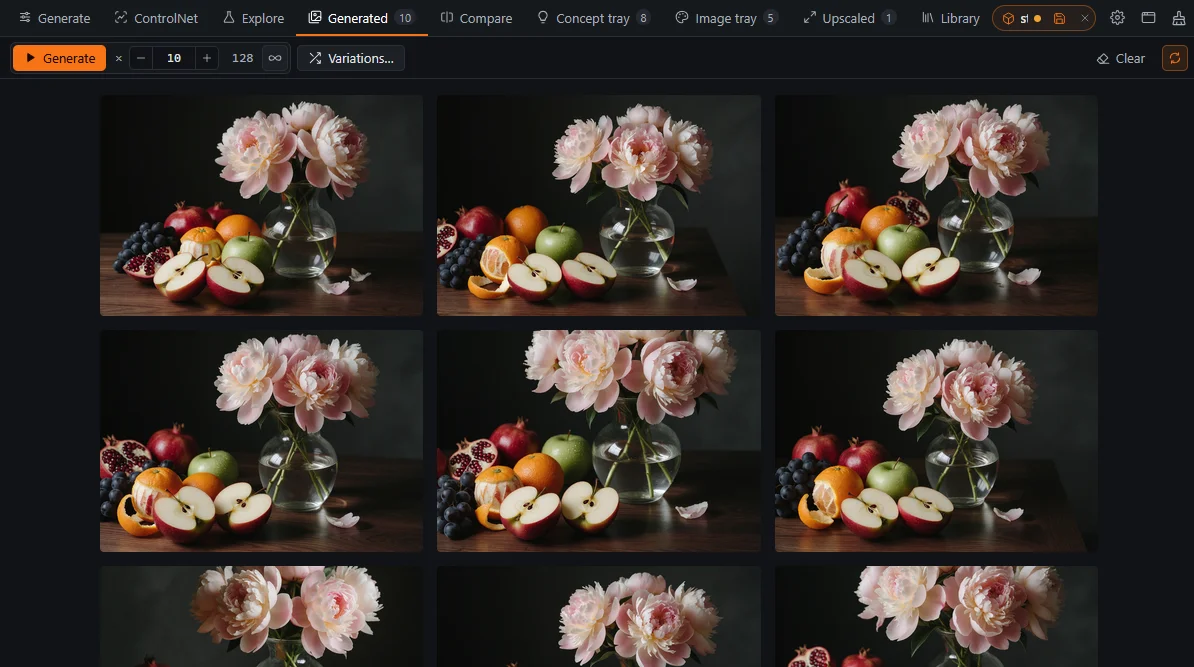Set batch count to 128

tap(242, 58)
